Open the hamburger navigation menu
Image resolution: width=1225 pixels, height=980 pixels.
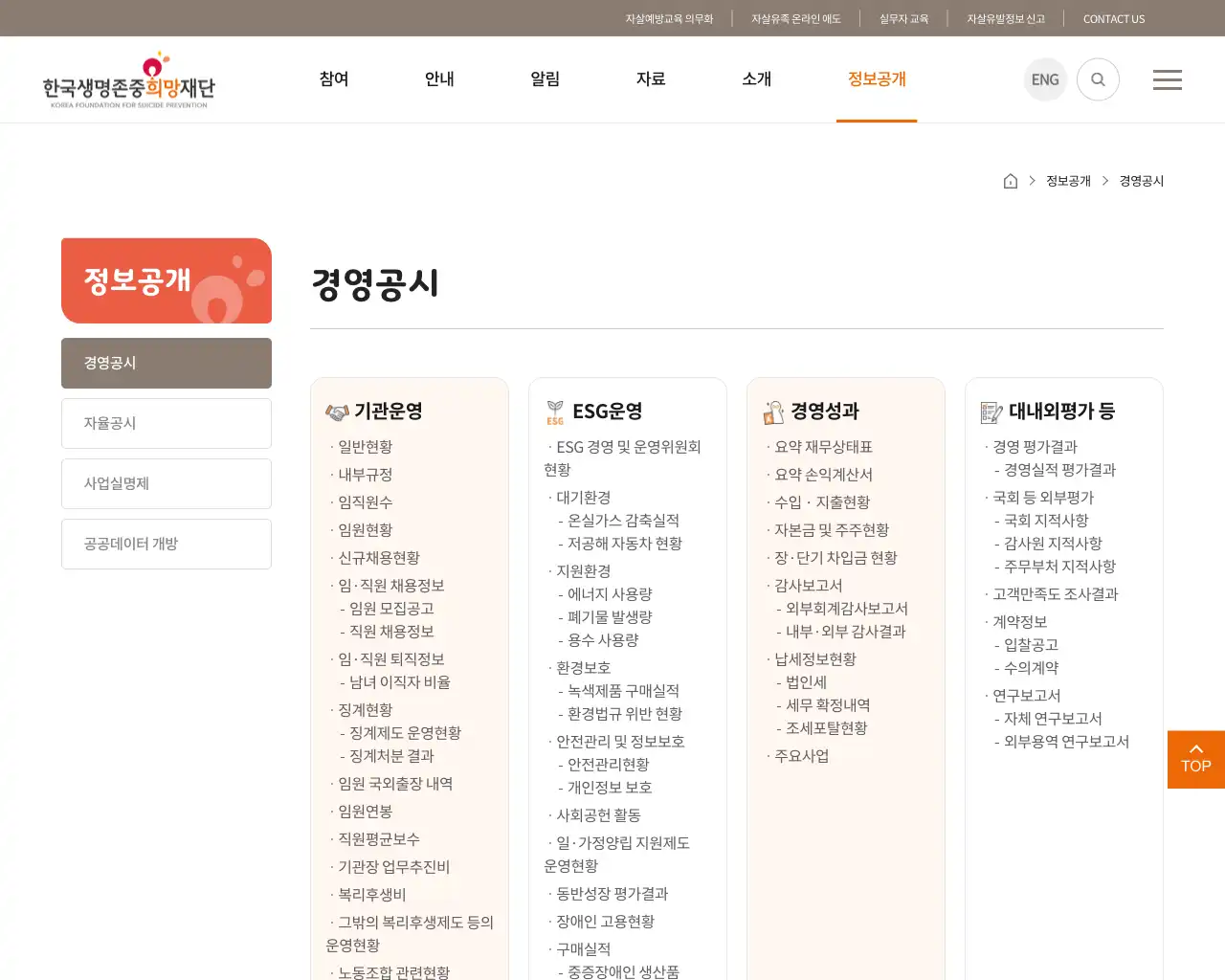point(1168,79)
